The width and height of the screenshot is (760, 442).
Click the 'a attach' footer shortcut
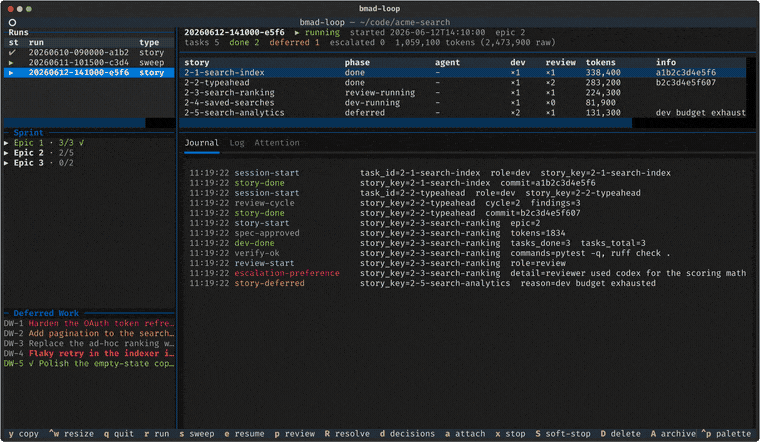click(465, 434)
